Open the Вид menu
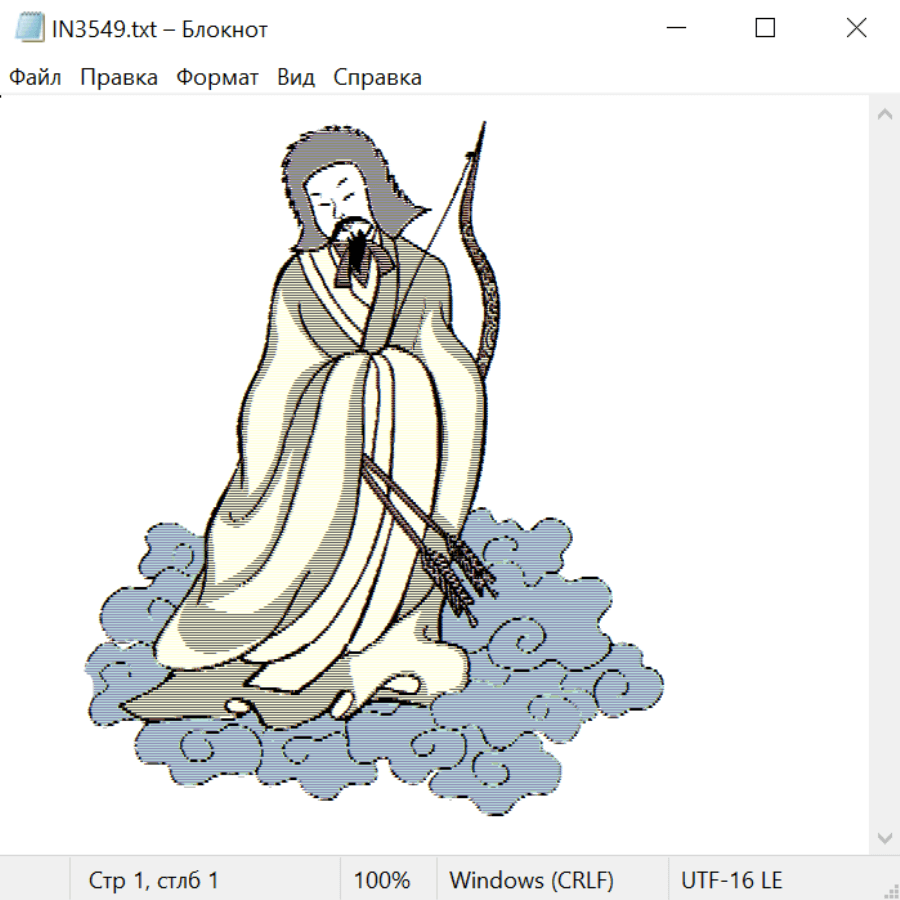 tap(296, 78)
